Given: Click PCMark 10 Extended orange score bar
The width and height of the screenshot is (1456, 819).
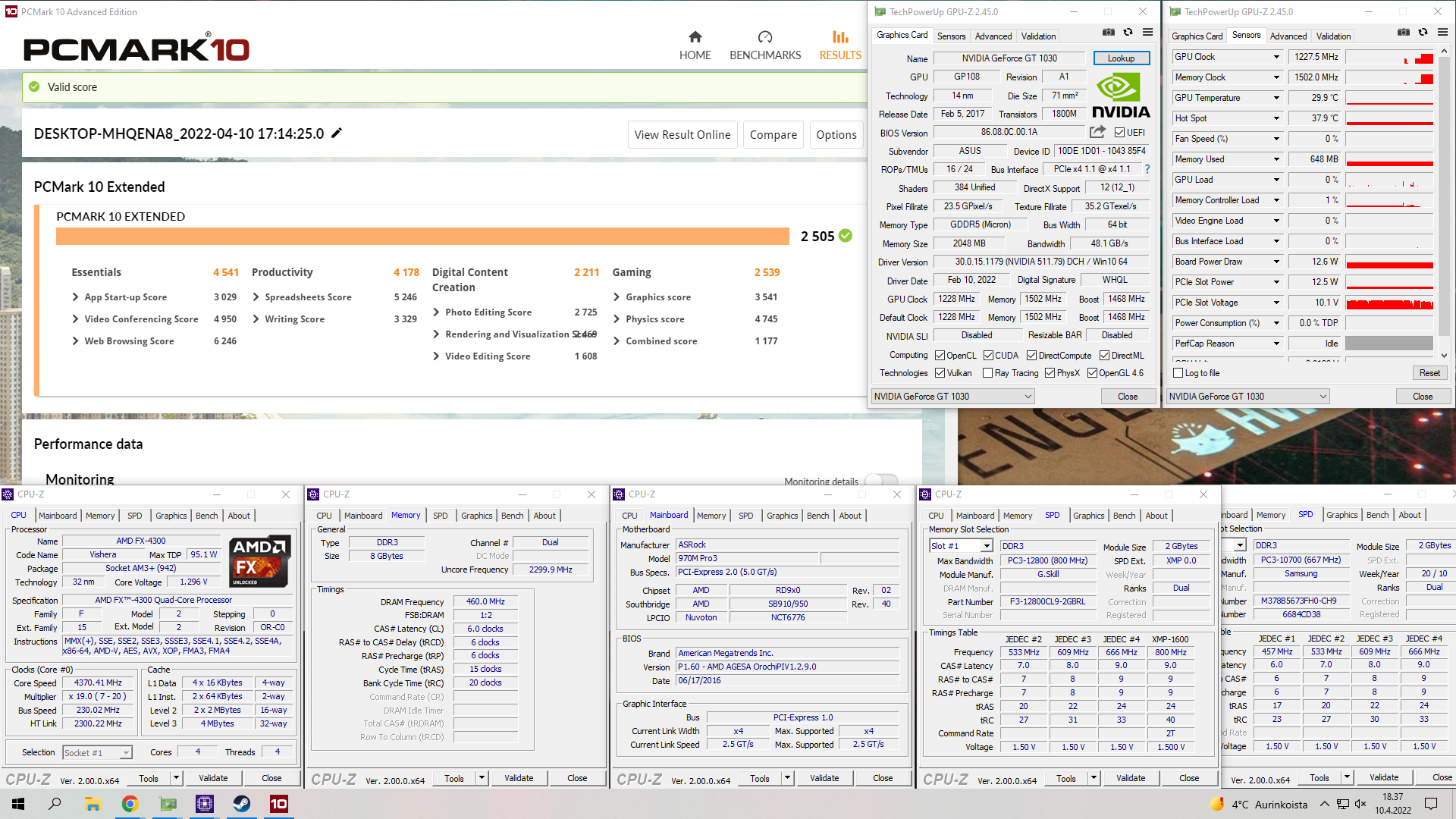Looking at the screenshot, I should coord(422,237).
